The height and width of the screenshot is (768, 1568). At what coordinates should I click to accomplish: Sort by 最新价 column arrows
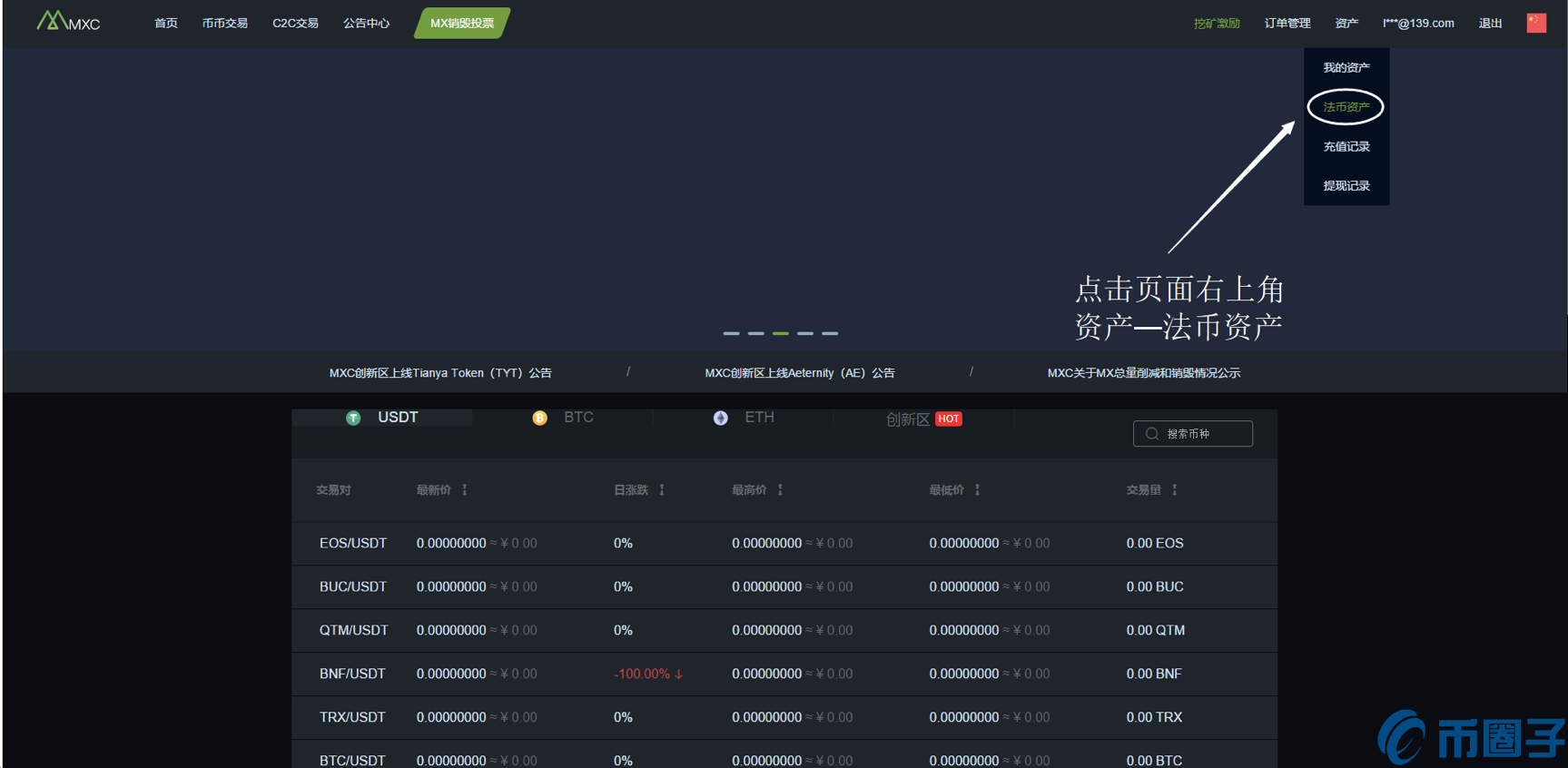465,490
